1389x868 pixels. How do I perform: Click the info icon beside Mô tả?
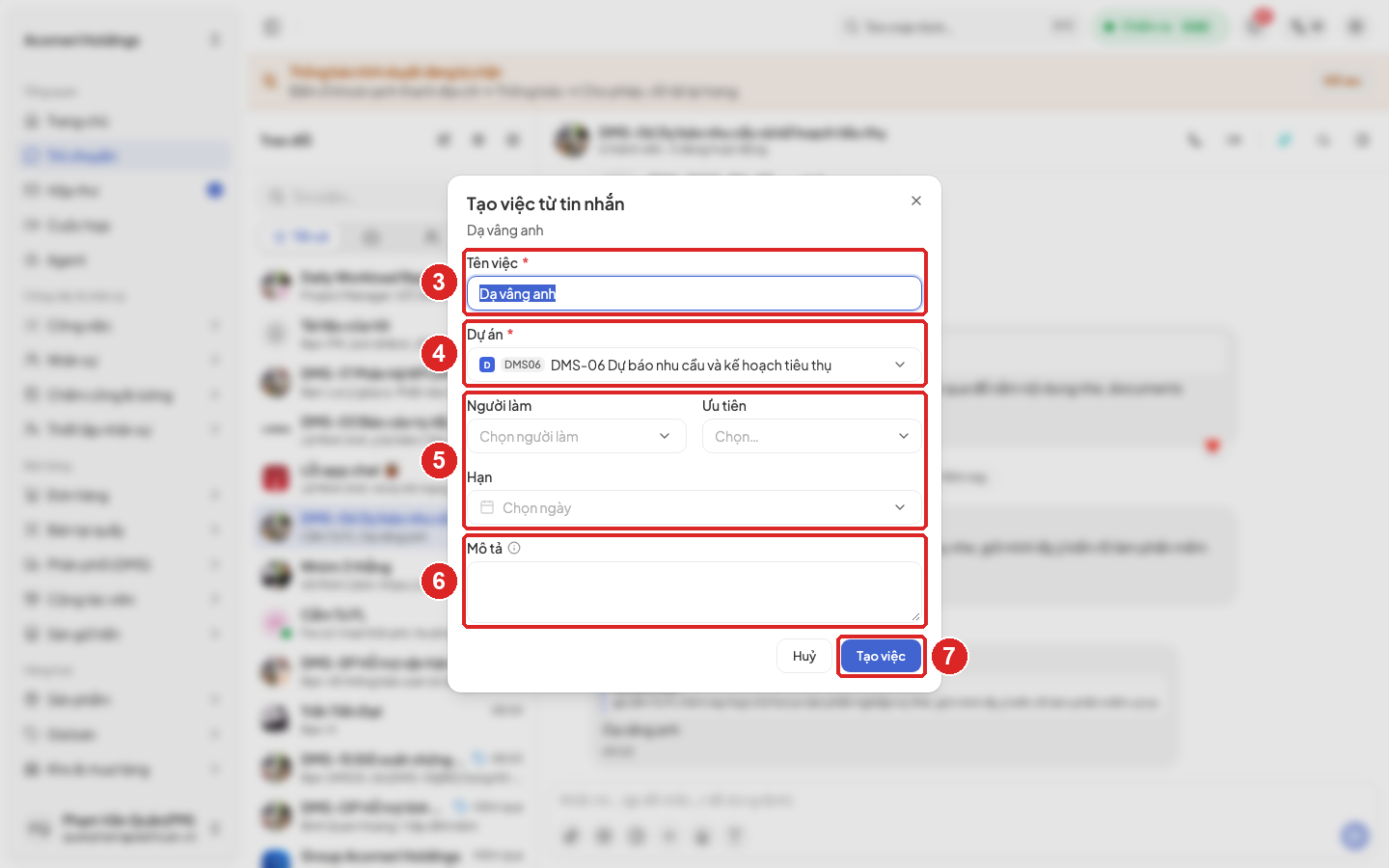(514, 548)
